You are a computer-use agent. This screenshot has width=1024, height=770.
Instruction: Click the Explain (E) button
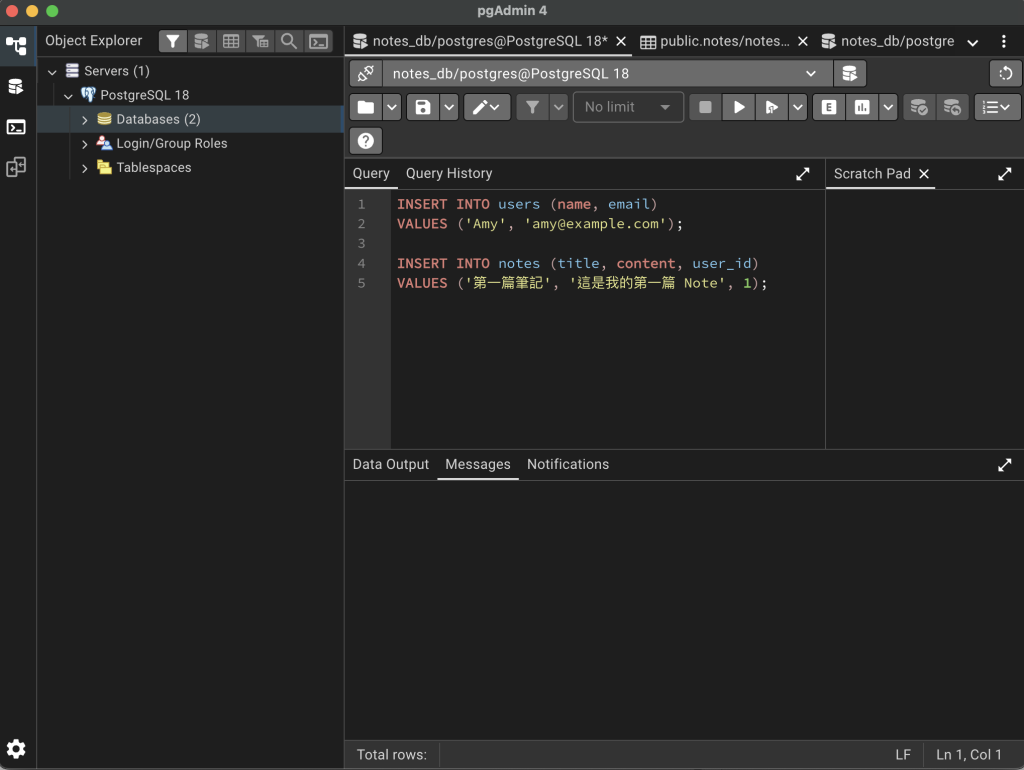829,107
